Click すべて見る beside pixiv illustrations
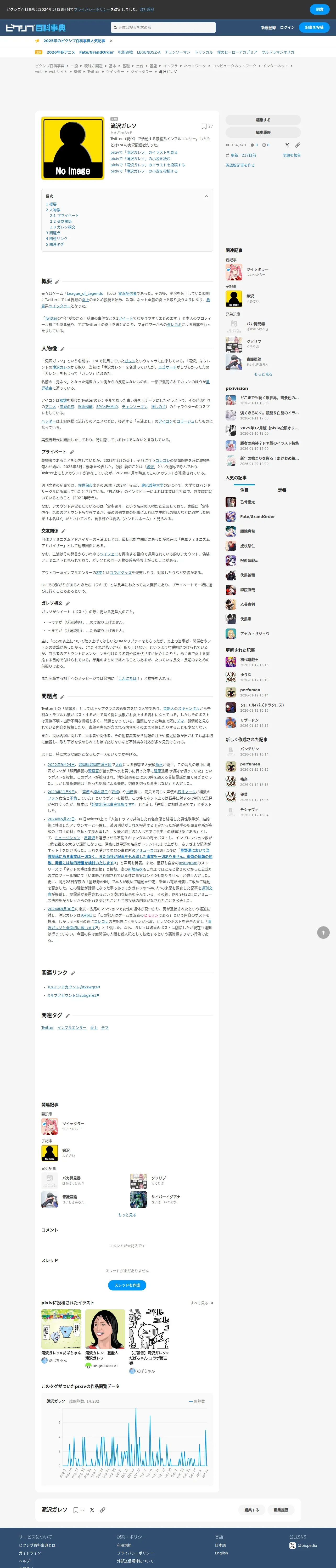 (x=201, y=1303)
